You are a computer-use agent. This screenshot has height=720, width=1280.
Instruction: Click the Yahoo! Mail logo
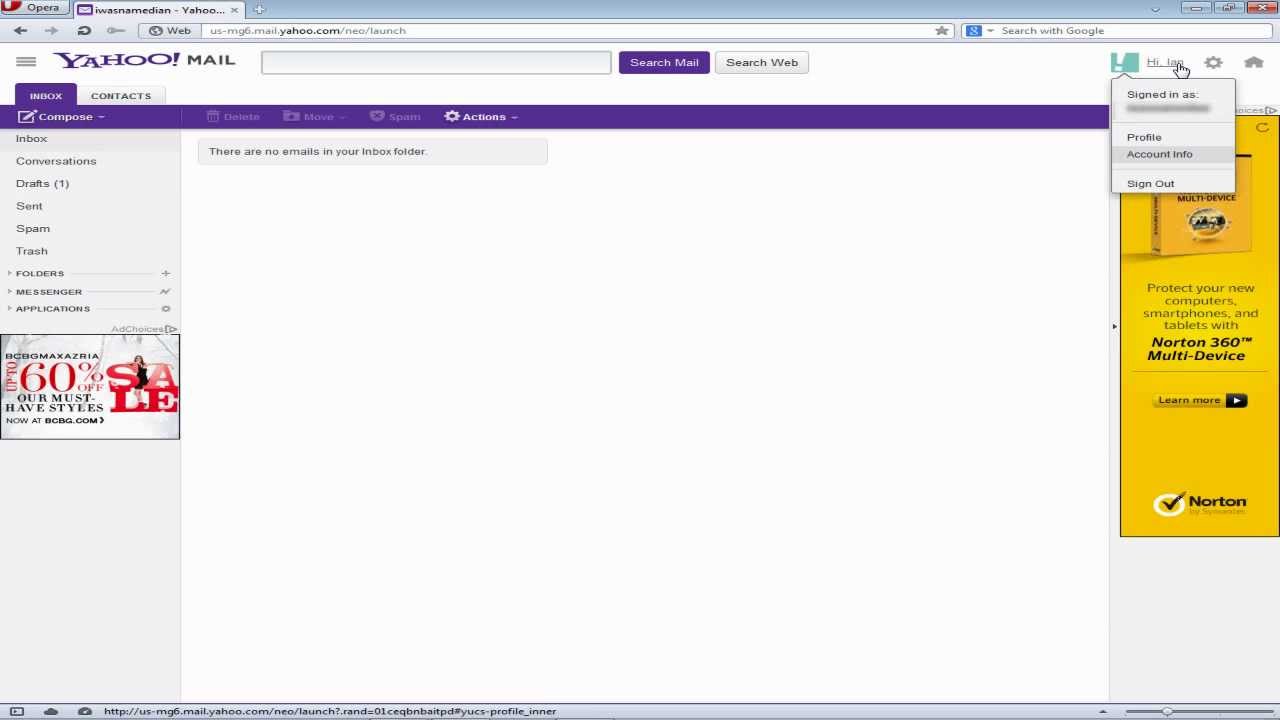point(144,60)
